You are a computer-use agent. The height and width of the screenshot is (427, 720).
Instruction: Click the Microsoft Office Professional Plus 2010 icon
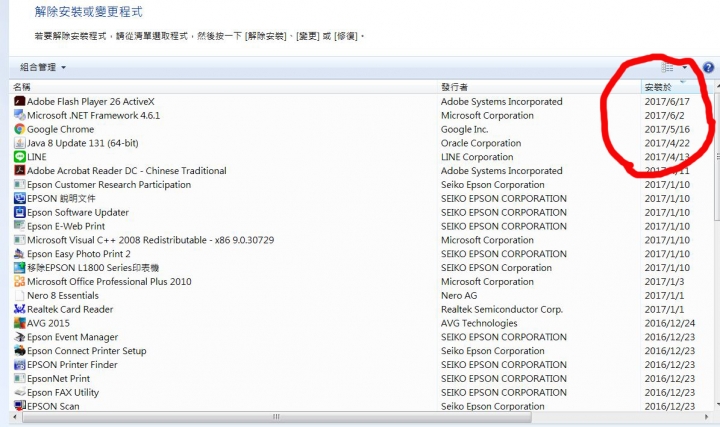[19, 281]
